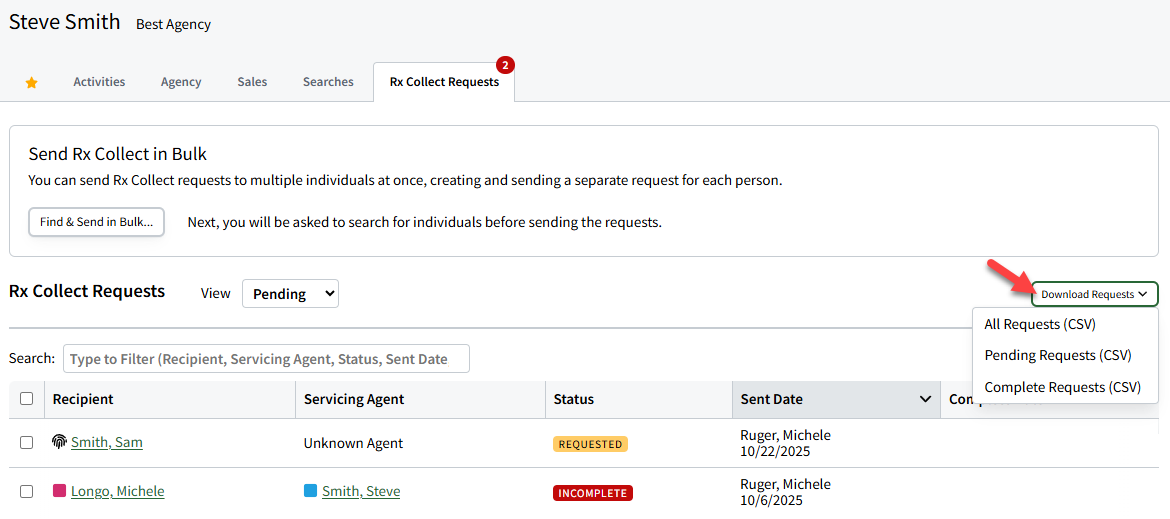Click the blue square beside Smith, Steve
The width and height of the screenshot is (1170, 519).
[310, 491]
